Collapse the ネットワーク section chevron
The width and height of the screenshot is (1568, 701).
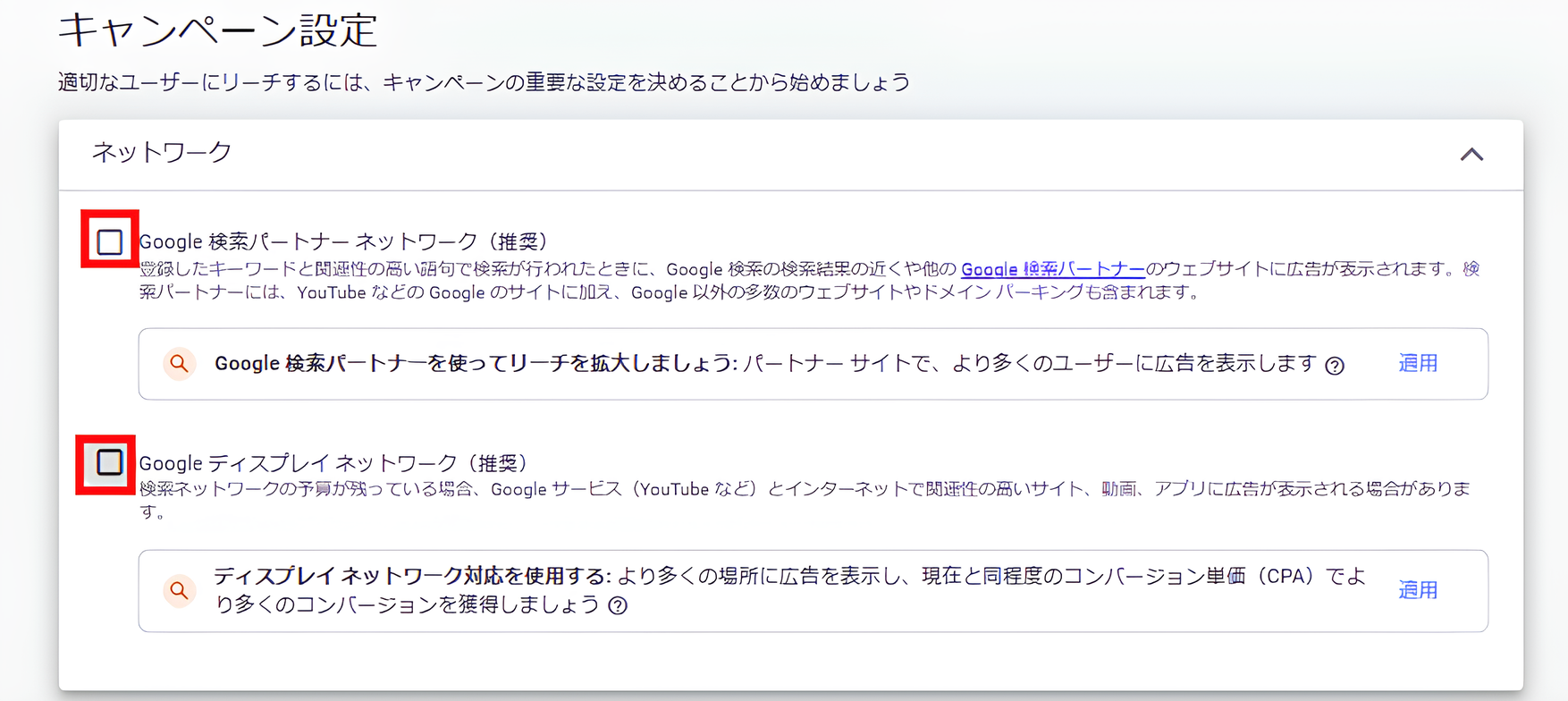pyautogui.click(x=1471, y=155)
